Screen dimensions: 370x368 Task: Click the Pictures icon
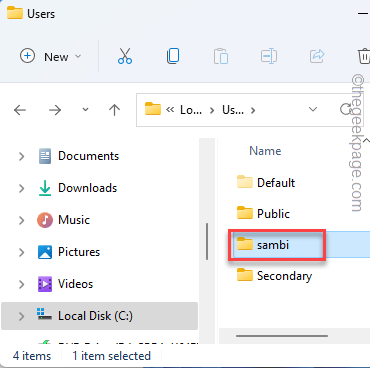45,252
